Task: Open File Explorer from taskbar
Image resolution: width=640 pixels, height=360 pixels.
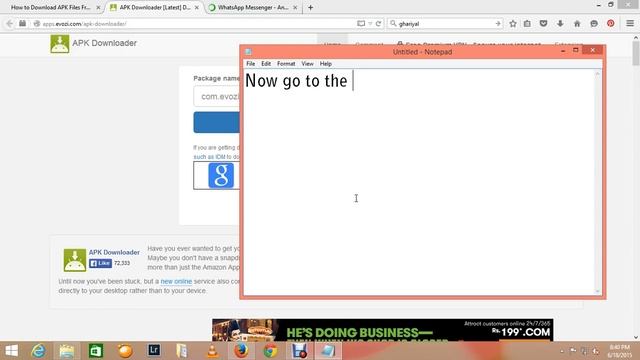Action: click(67, 351)
